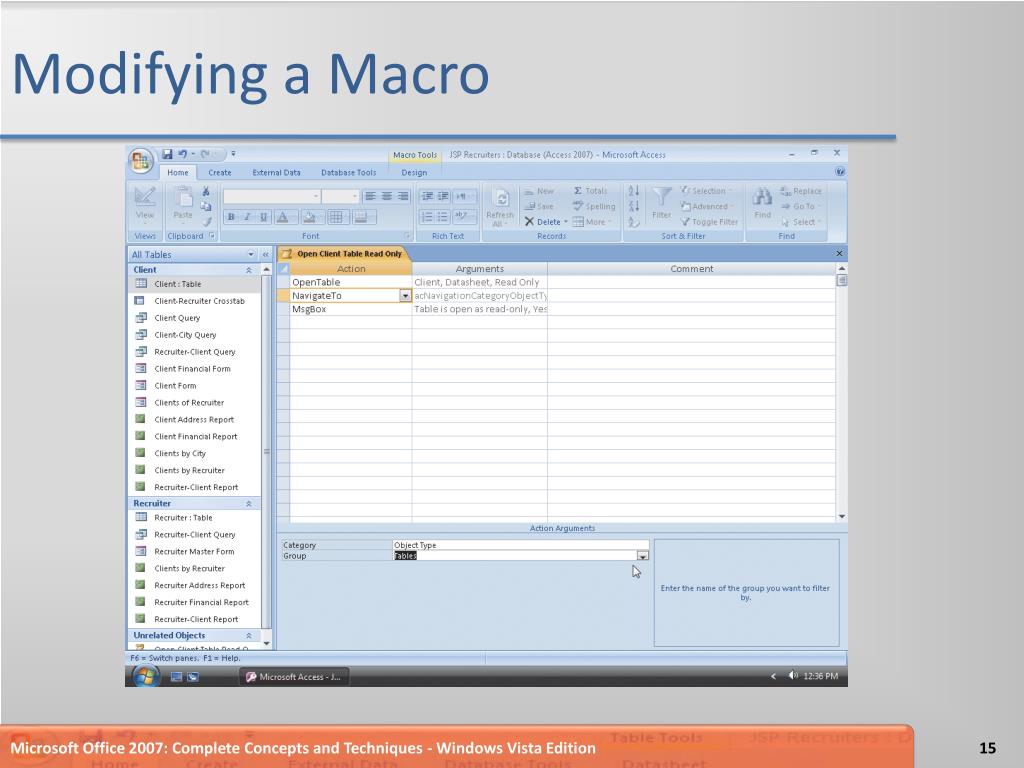Collapse the Client group in navigation pane
Viewport: 1024px width, 768px height.
click(x=249, y=270)
